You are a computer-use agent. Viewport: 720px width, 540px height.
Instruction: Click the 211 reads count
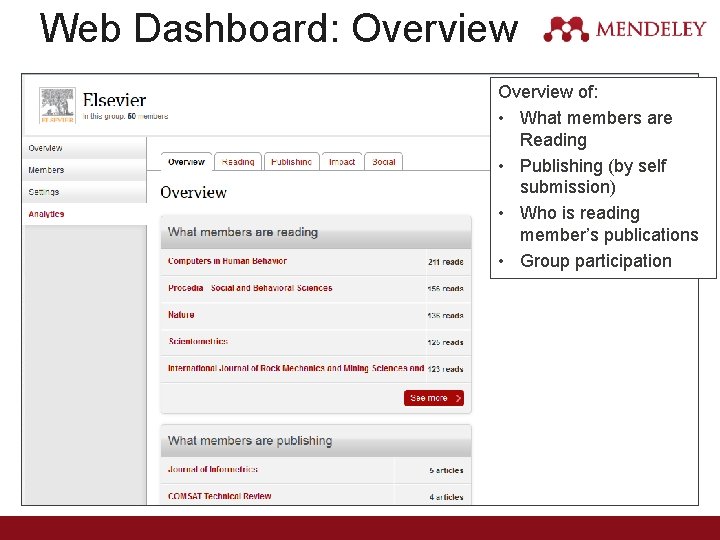(x=446, y=262)
